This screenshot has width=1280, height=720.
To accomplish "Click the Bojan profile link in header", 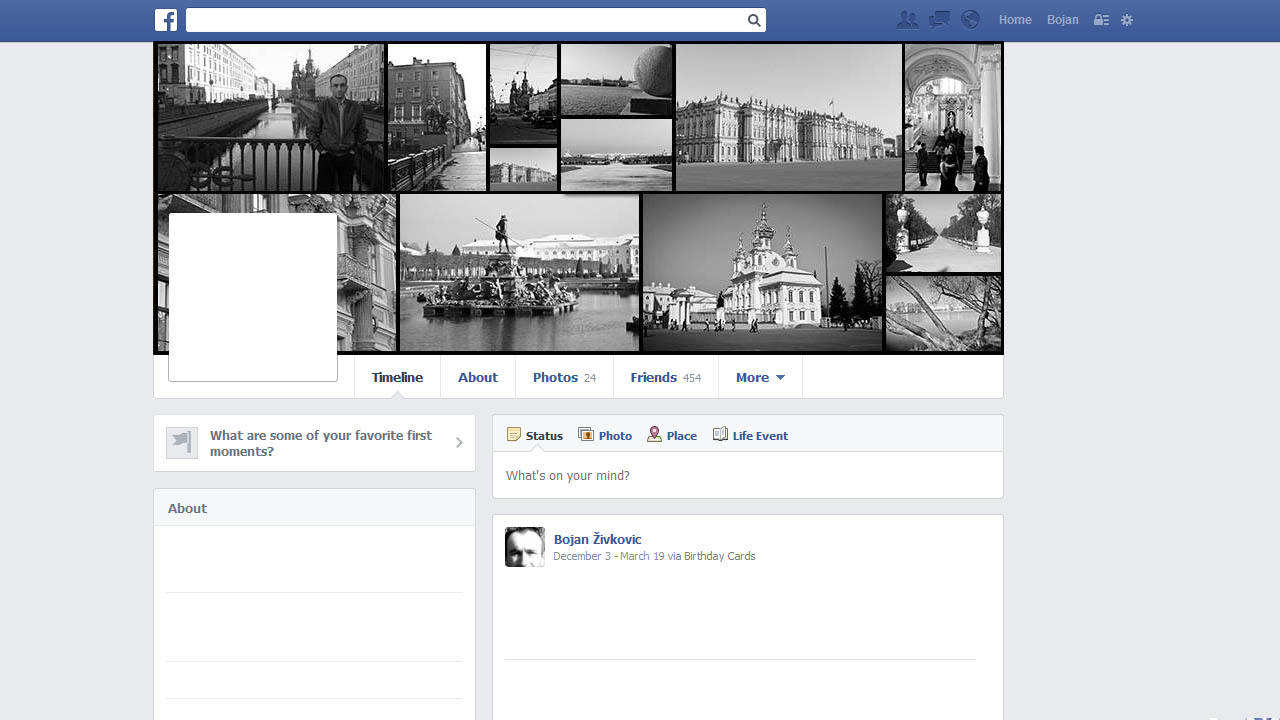I will pos(1062,20).
